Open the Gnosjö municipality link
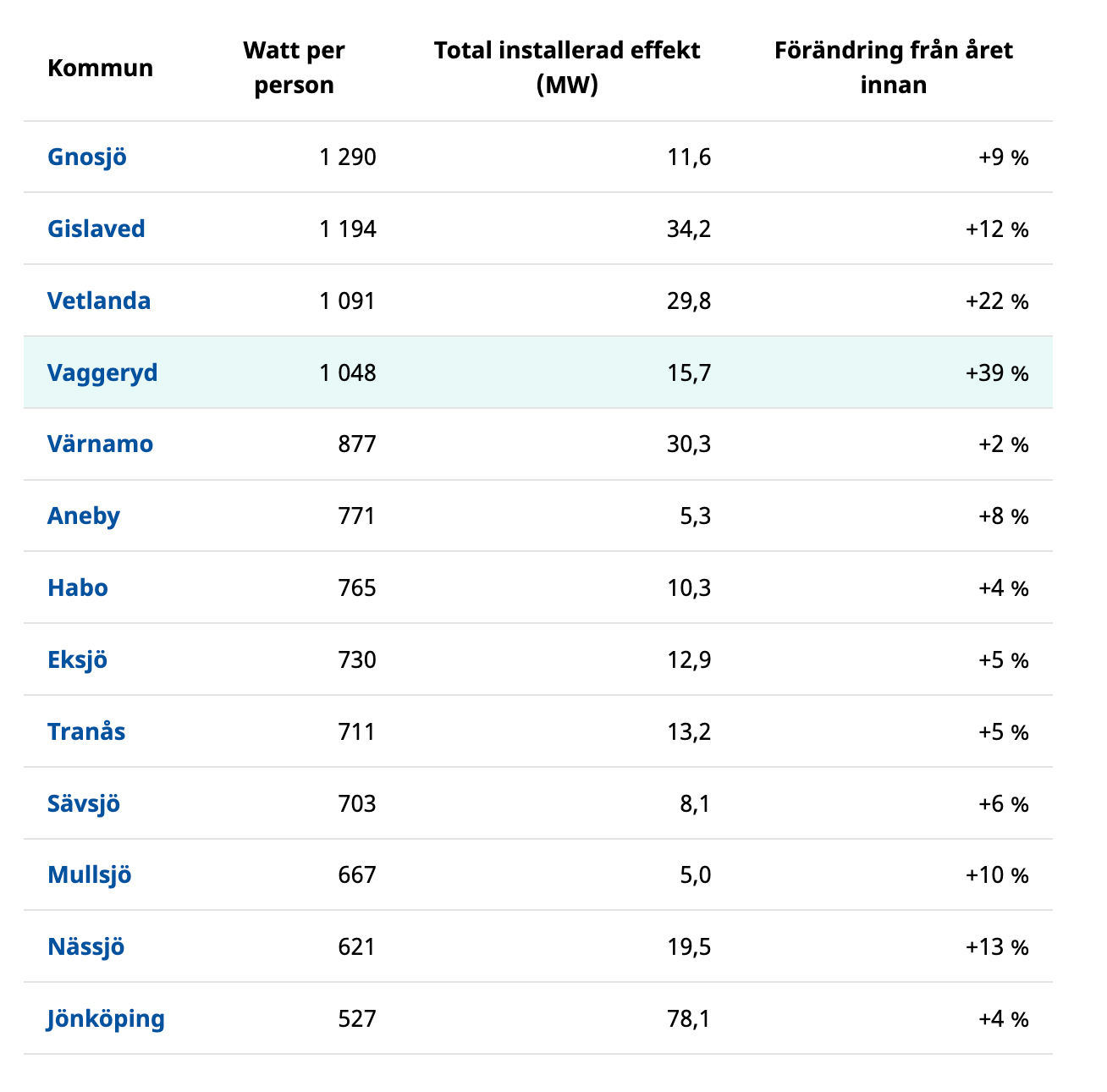Image resolution: width=1107 pixels, height=1092 pixels. (87, 157)
